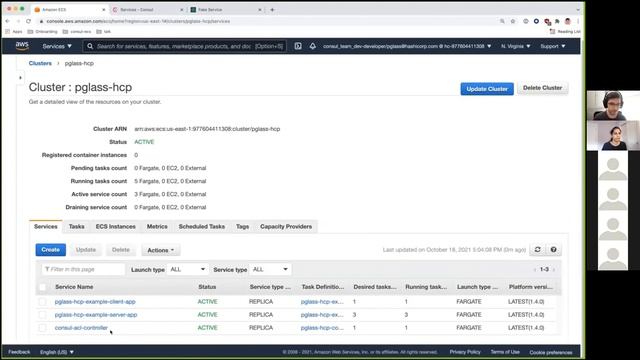Close the Amazon ECS browser tab
The height and width of the screenshot is (360, 640).
[x=104, y=9]
